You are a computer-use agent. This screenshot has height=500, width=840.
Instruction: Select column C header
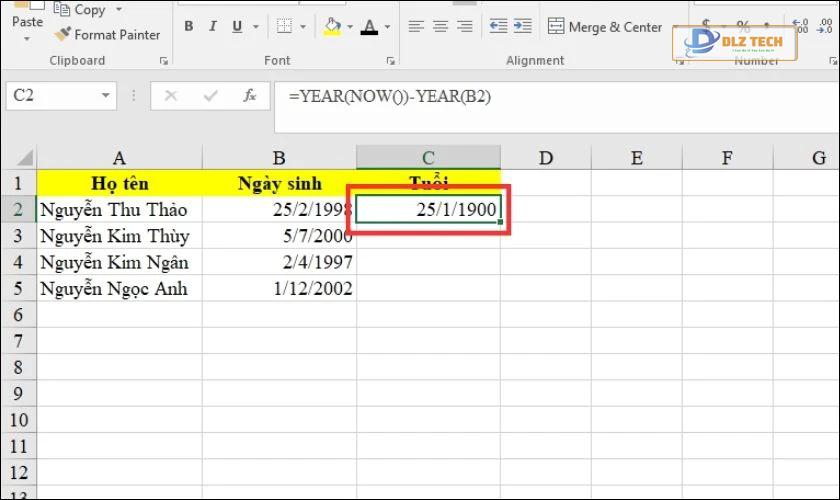coord(428,158)
